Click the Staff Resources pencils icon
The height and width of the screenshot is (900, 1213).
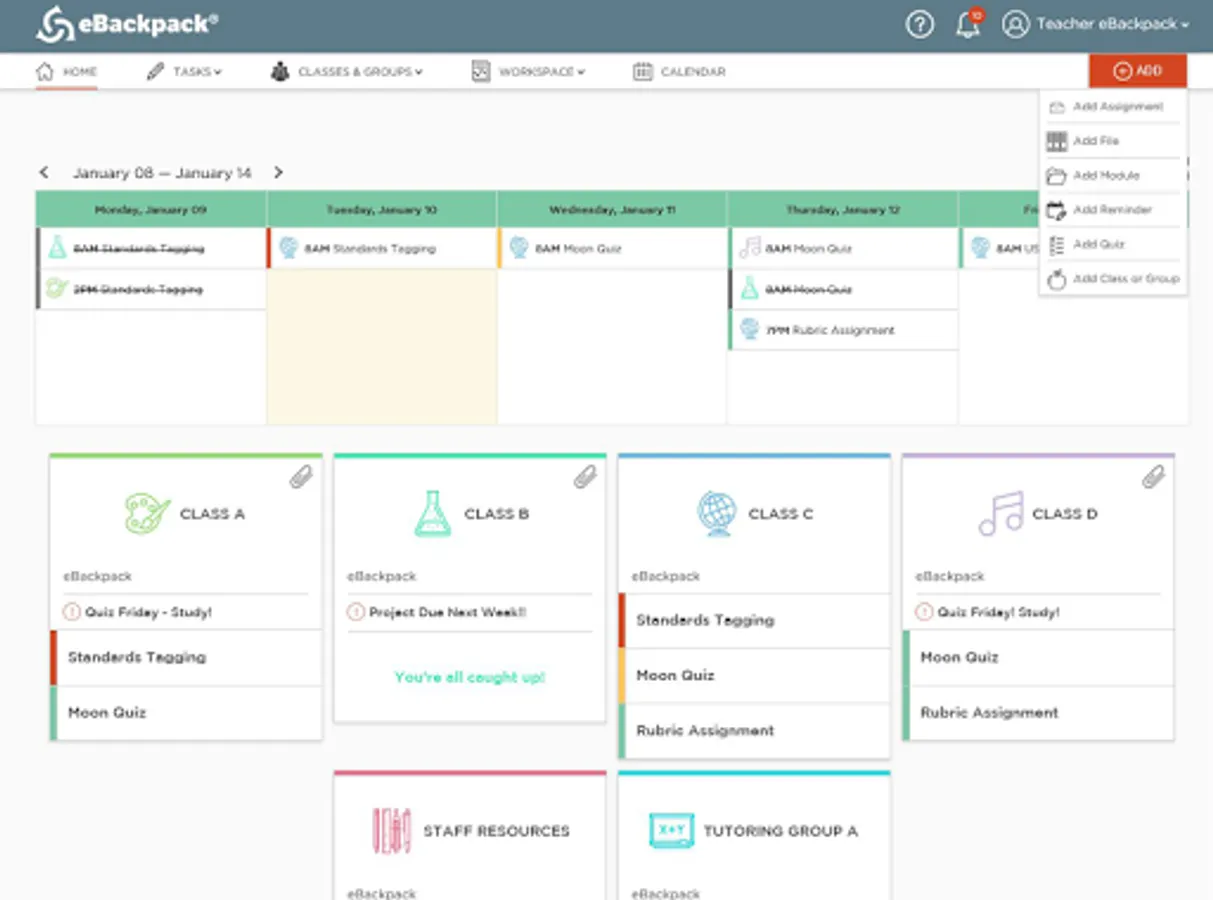tap(391, 831)
